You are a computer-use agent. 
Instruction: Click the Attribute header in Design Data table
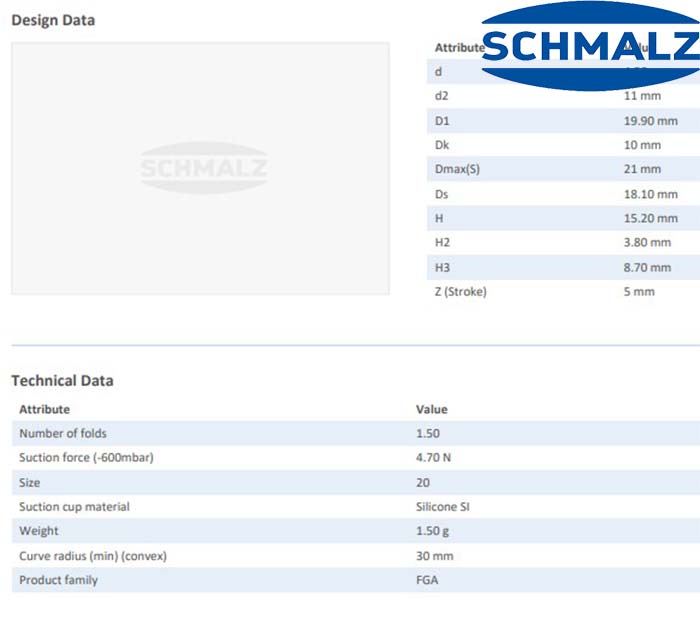(459, 48)
